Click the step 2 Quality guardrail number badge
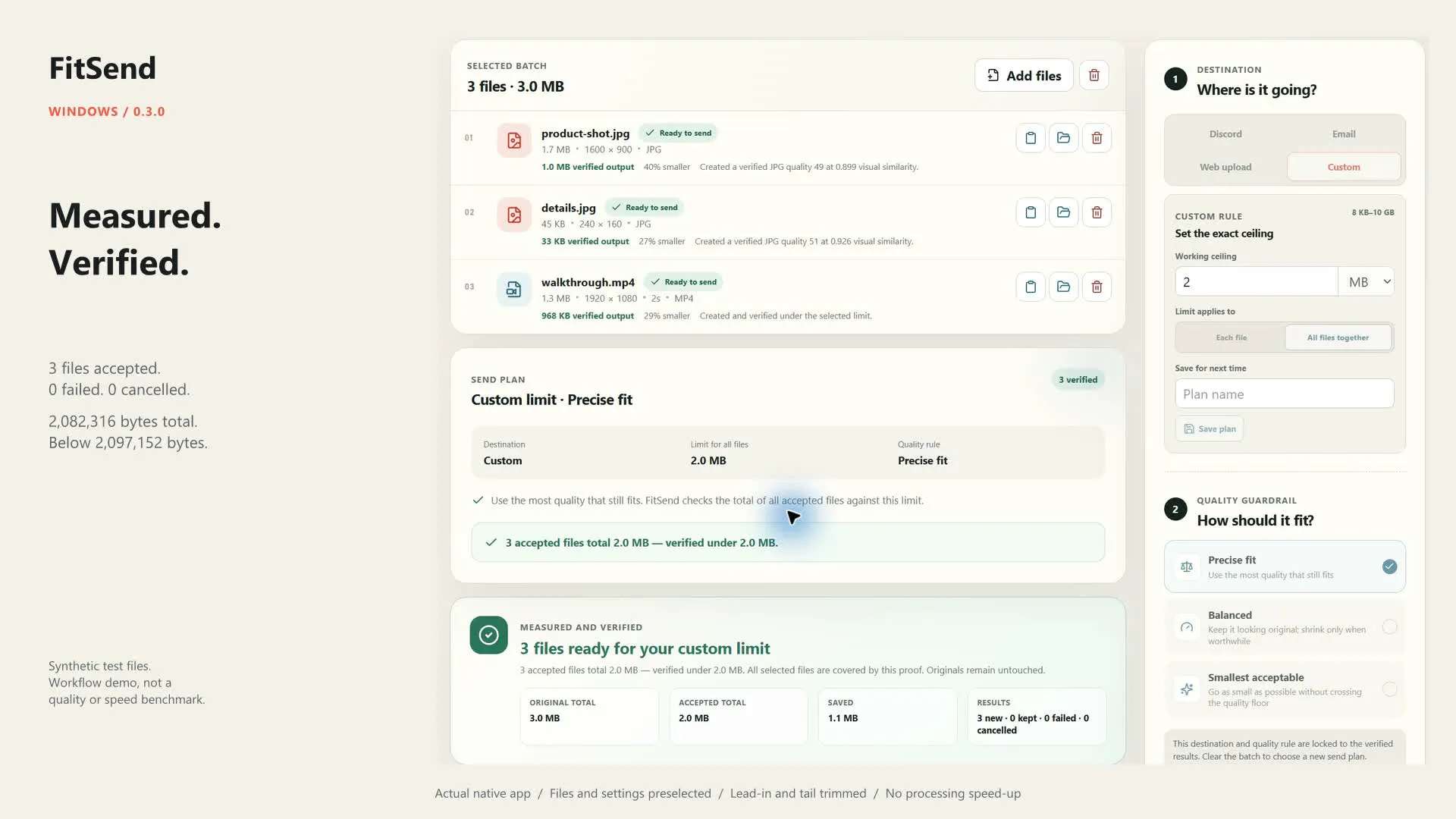The width and height of the screenshot is (1456, 819). click(1175, 510)
